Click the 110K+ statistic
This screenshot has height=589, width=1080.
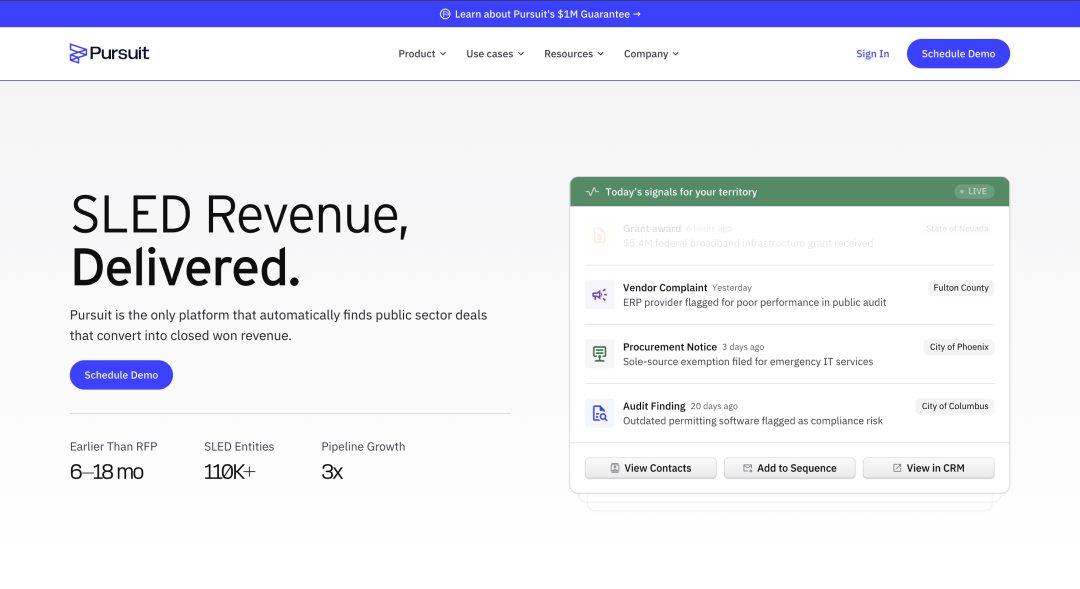[x=229, y=472]
